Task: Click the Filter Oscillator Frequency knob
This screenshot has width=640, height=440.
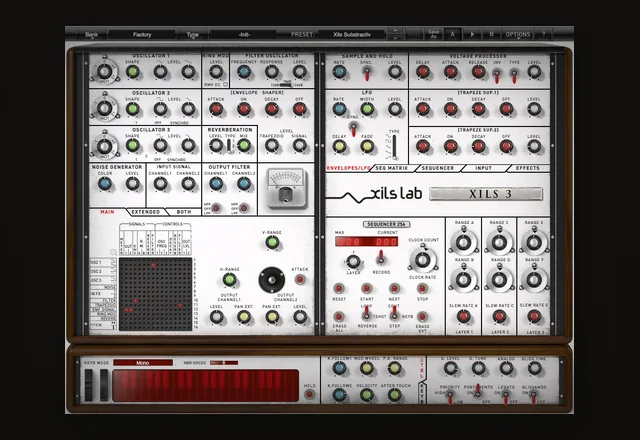Action: coord(244,72)
